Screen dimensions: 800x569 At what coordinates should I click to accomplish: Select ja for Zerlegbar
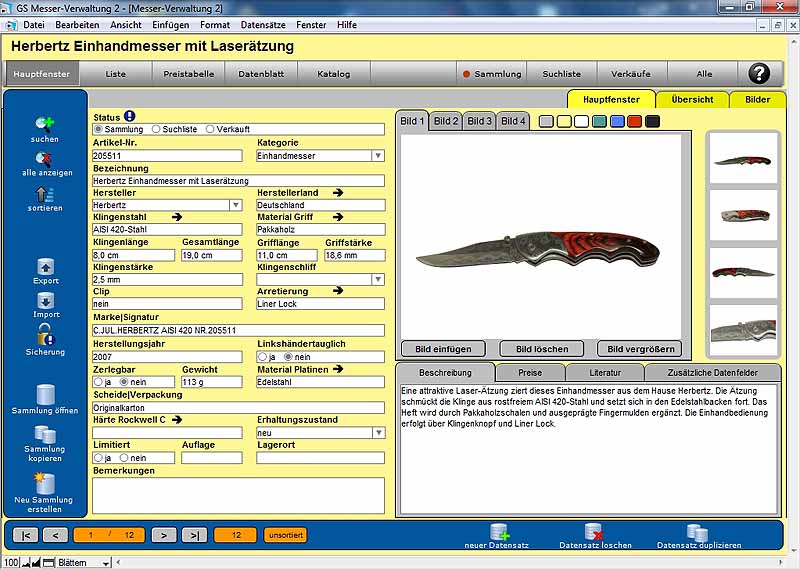[x=98, y=382]
